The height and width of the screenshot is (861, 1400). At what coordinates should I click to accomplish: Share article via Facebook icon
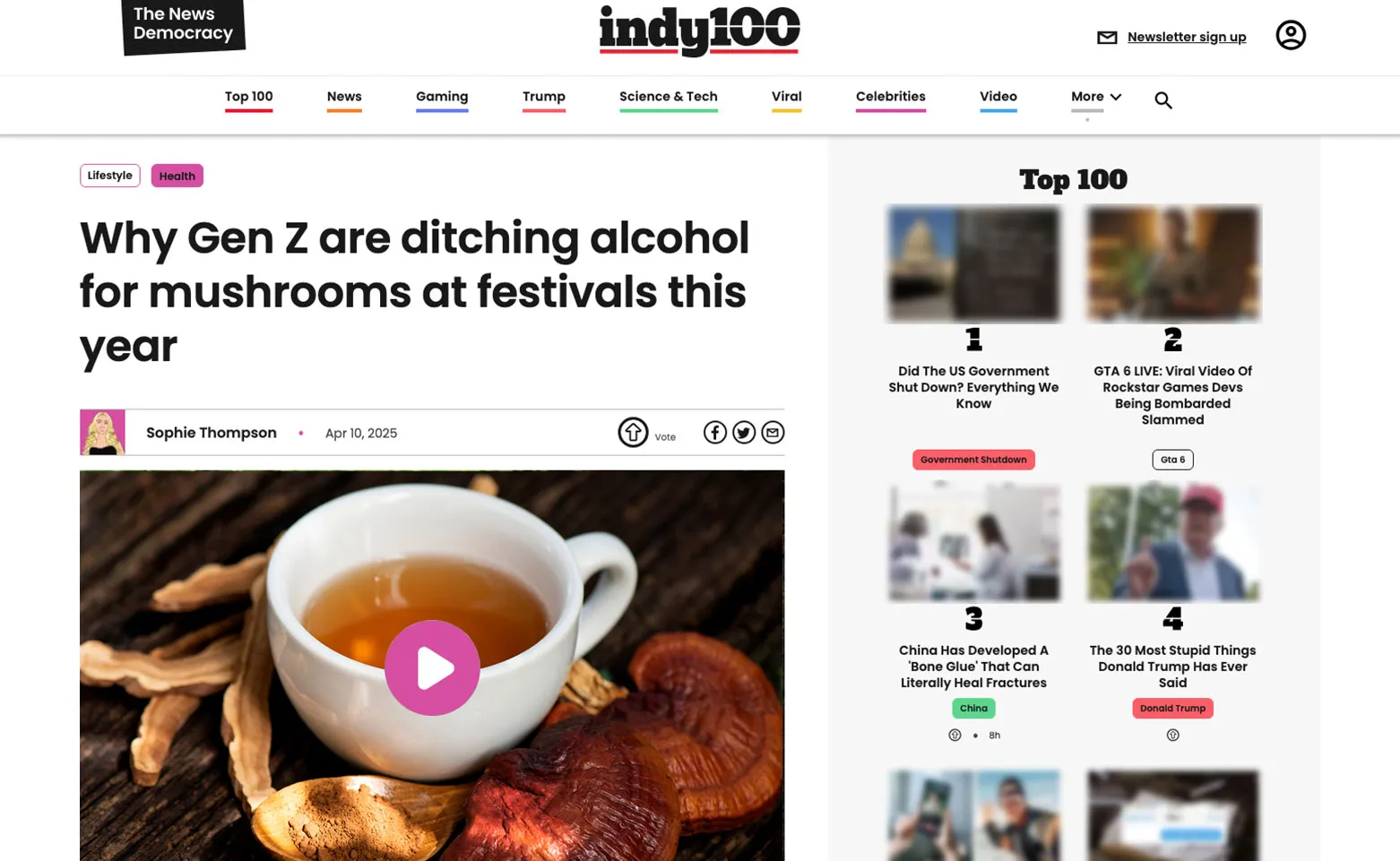point(714,433)
